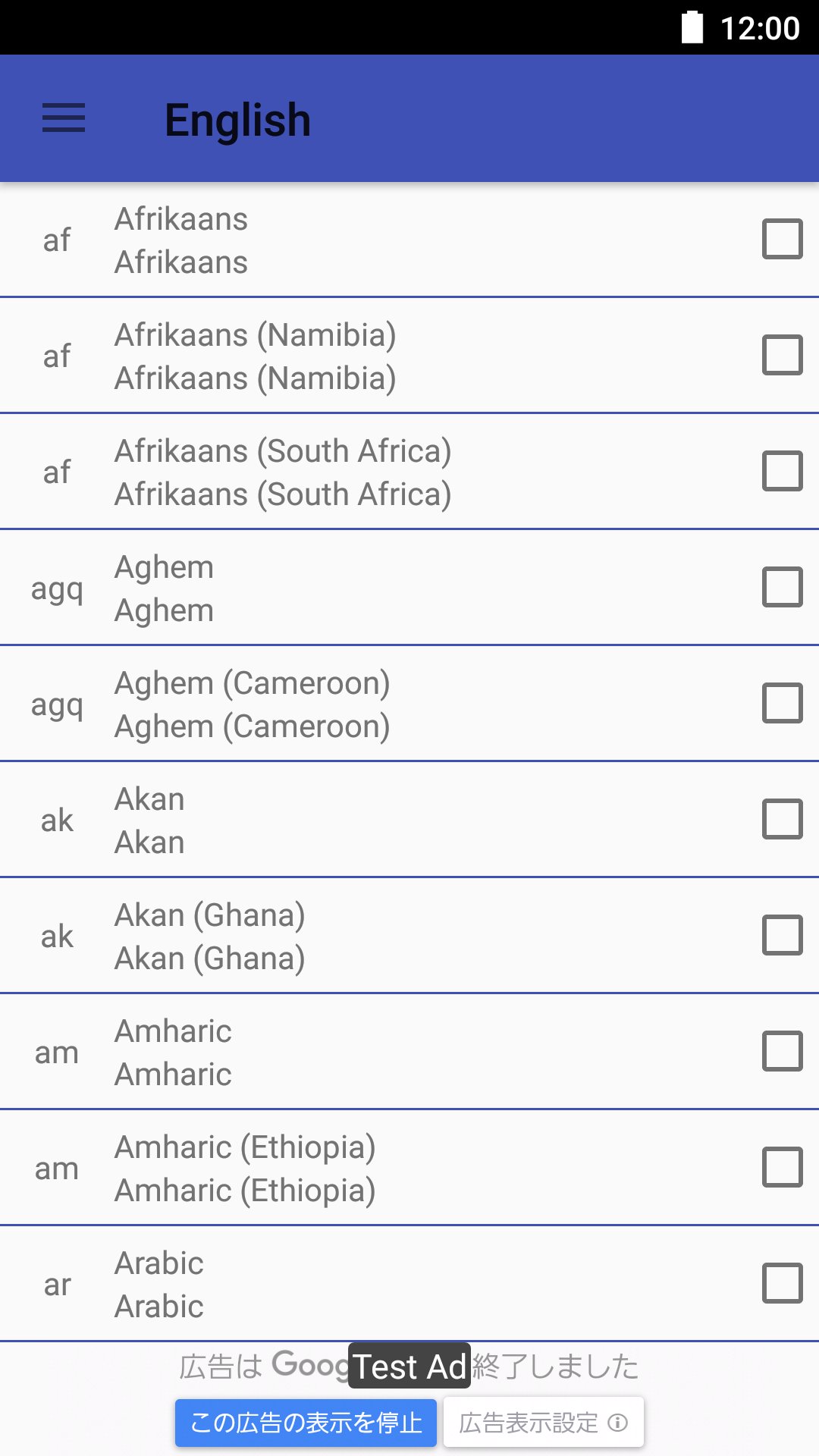Viewport: 819px width, 1456px height.
Task: Tap the battery icon in status bar
Action: [x=692, y=27]
